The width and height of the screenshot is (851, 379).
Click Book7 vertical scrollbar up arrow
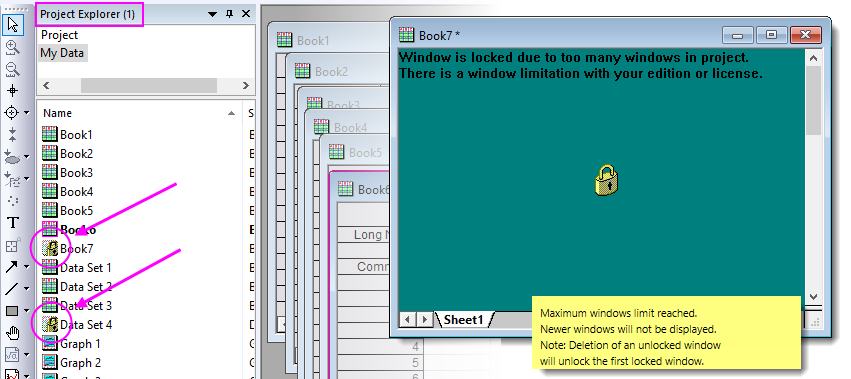coord(813,58)
